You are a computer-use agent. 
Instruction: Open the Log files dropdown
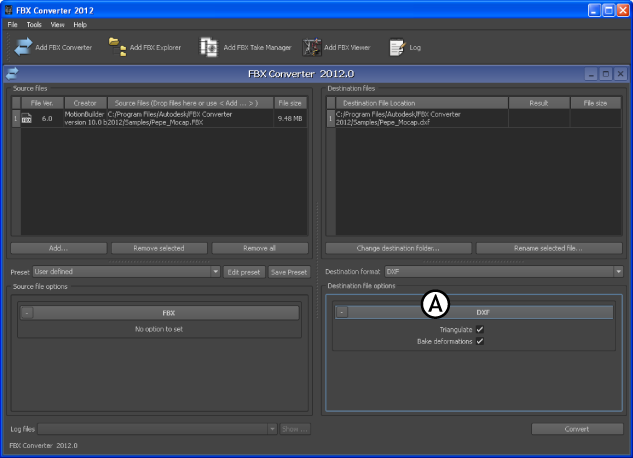(x=157, y=429)
